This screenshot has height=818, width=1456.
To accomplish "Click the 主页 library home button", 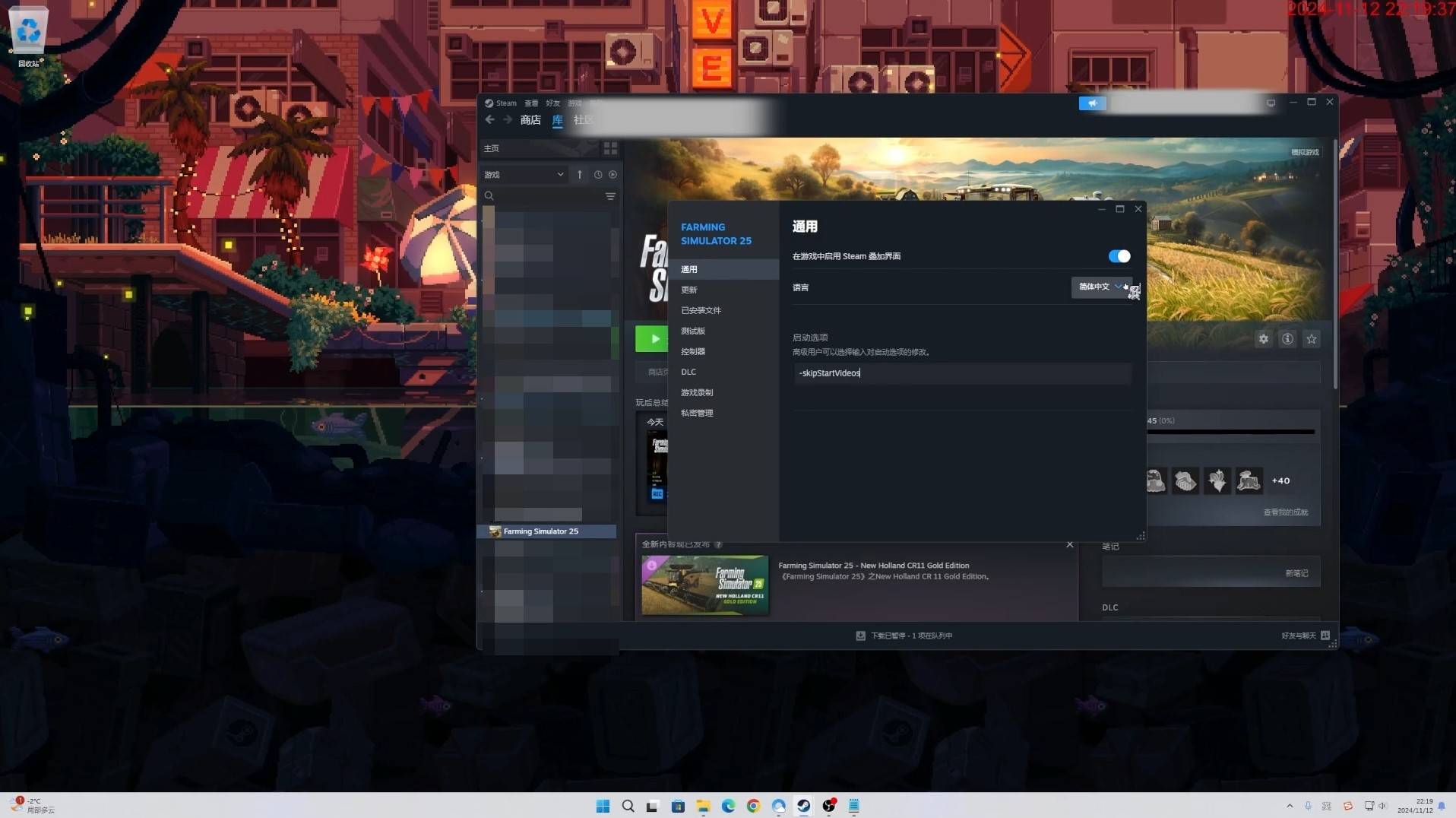I will [540, 148].
